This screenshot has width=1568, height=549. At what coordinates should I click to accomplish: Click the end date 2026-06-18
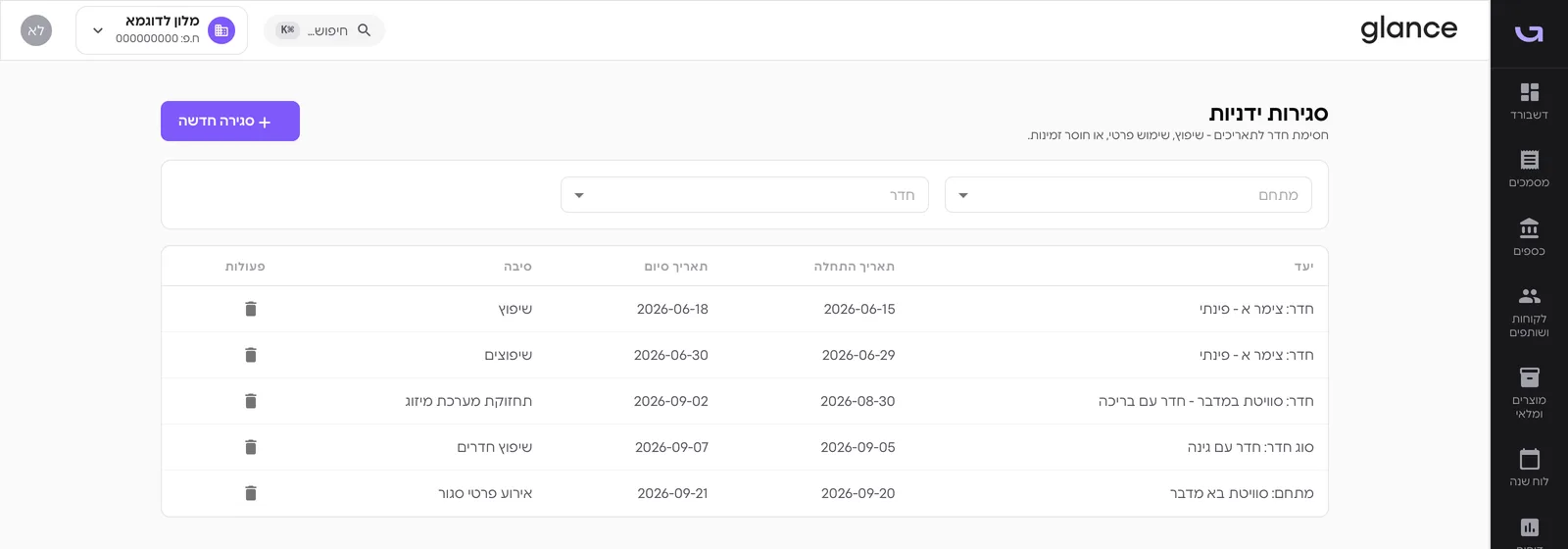[x=672, y=309]
